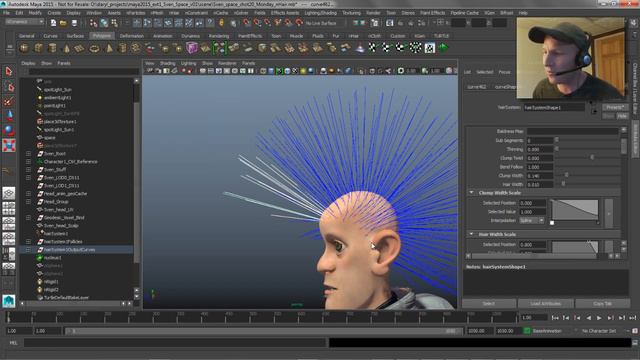
Task: Choose the single perspective pane layout icon
Action: point(9,193)
